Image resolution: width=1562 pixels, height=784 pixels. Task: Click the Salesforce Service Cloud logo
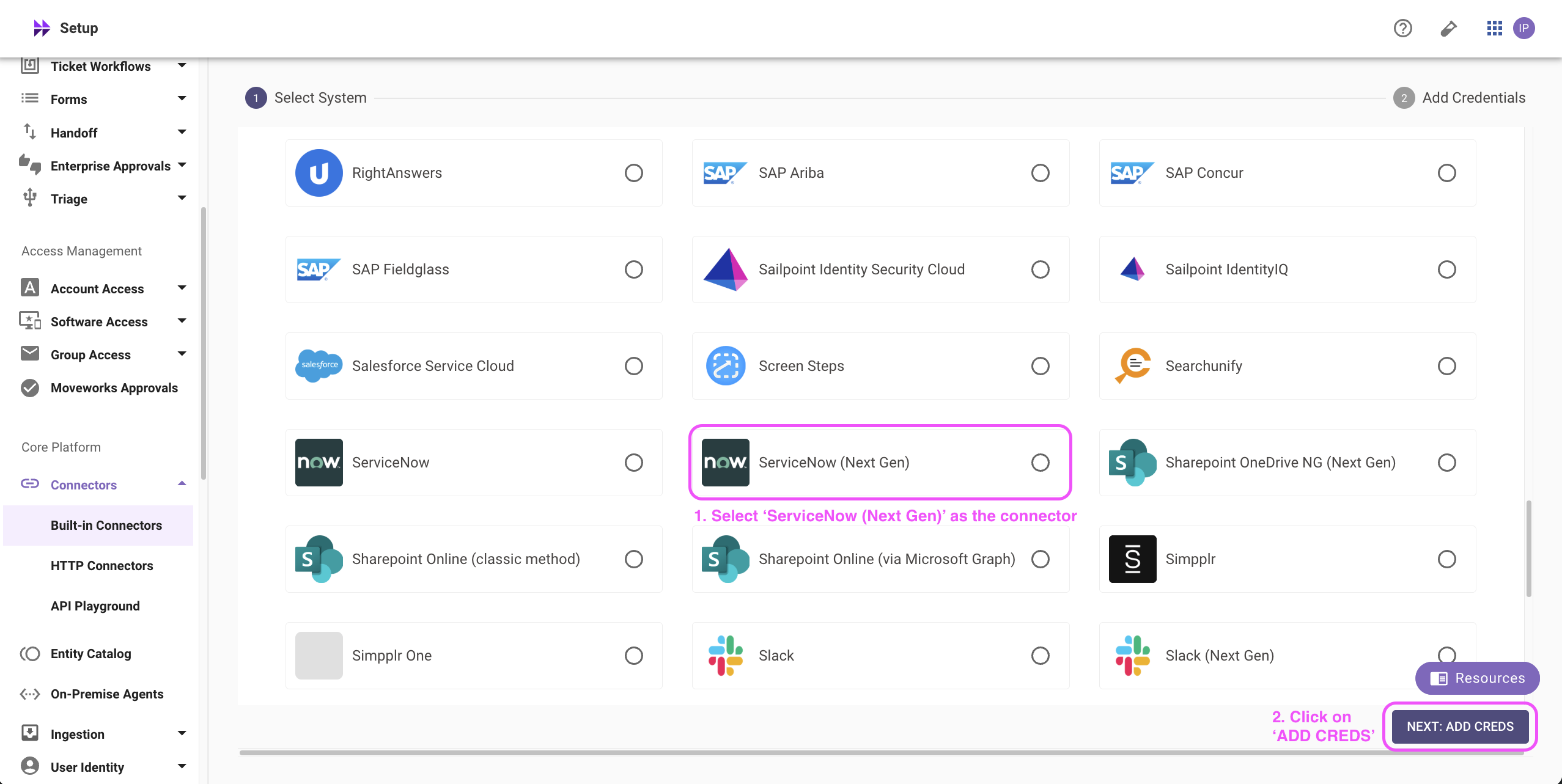pos(319,366)
